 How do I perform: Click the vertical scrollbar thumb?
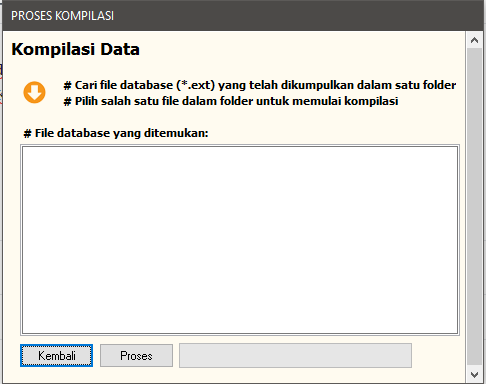474,207
